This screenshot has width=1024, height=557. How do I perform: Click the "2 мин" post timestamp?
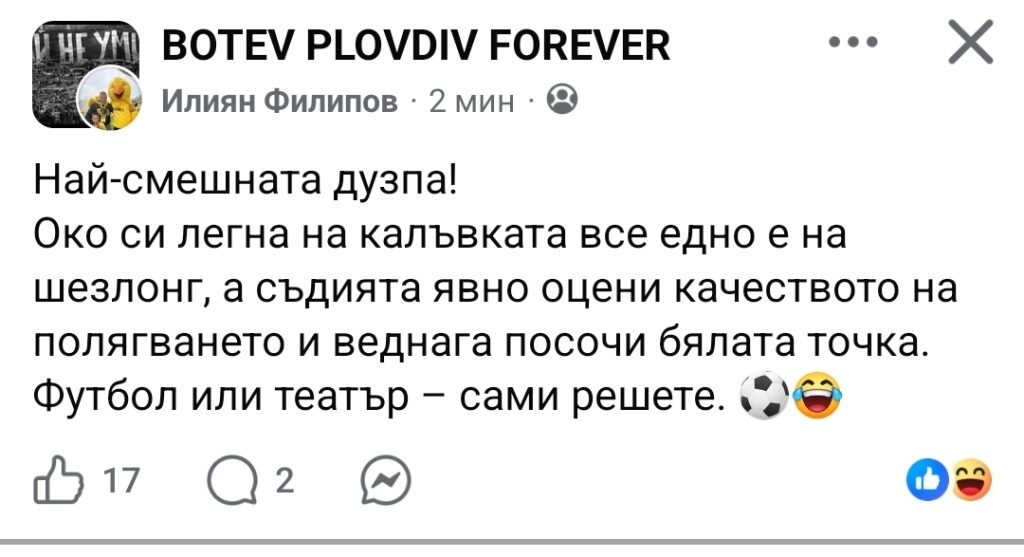click(471, 100)
